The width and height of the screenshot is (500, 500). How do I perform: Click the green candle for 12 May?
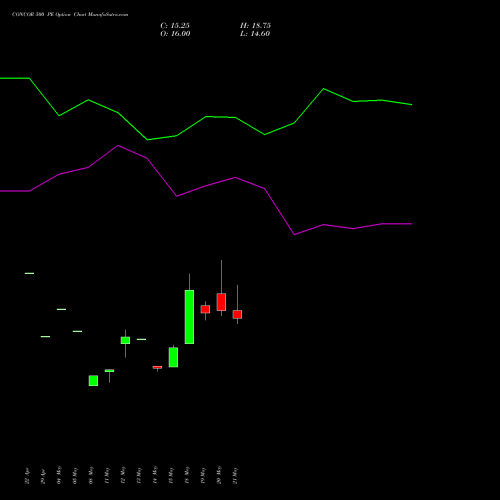coord(125,340)
